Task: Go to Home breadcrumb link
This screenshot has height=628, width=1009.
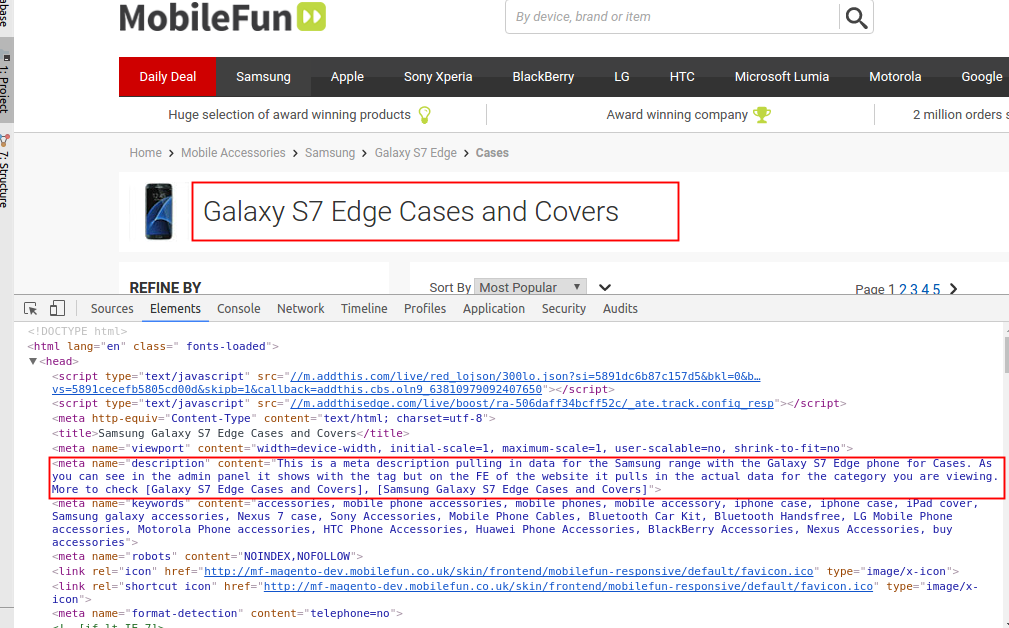Action: [x=145, y=153]
